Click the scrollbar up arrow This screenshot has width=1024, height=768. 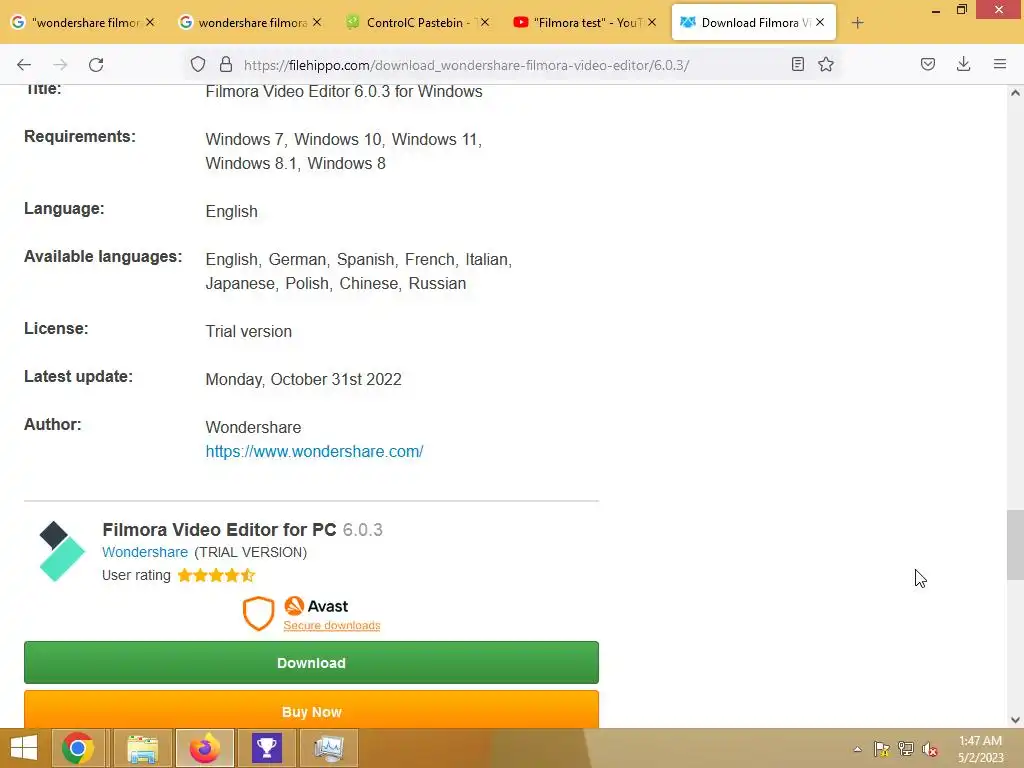tap(1015, 93)
